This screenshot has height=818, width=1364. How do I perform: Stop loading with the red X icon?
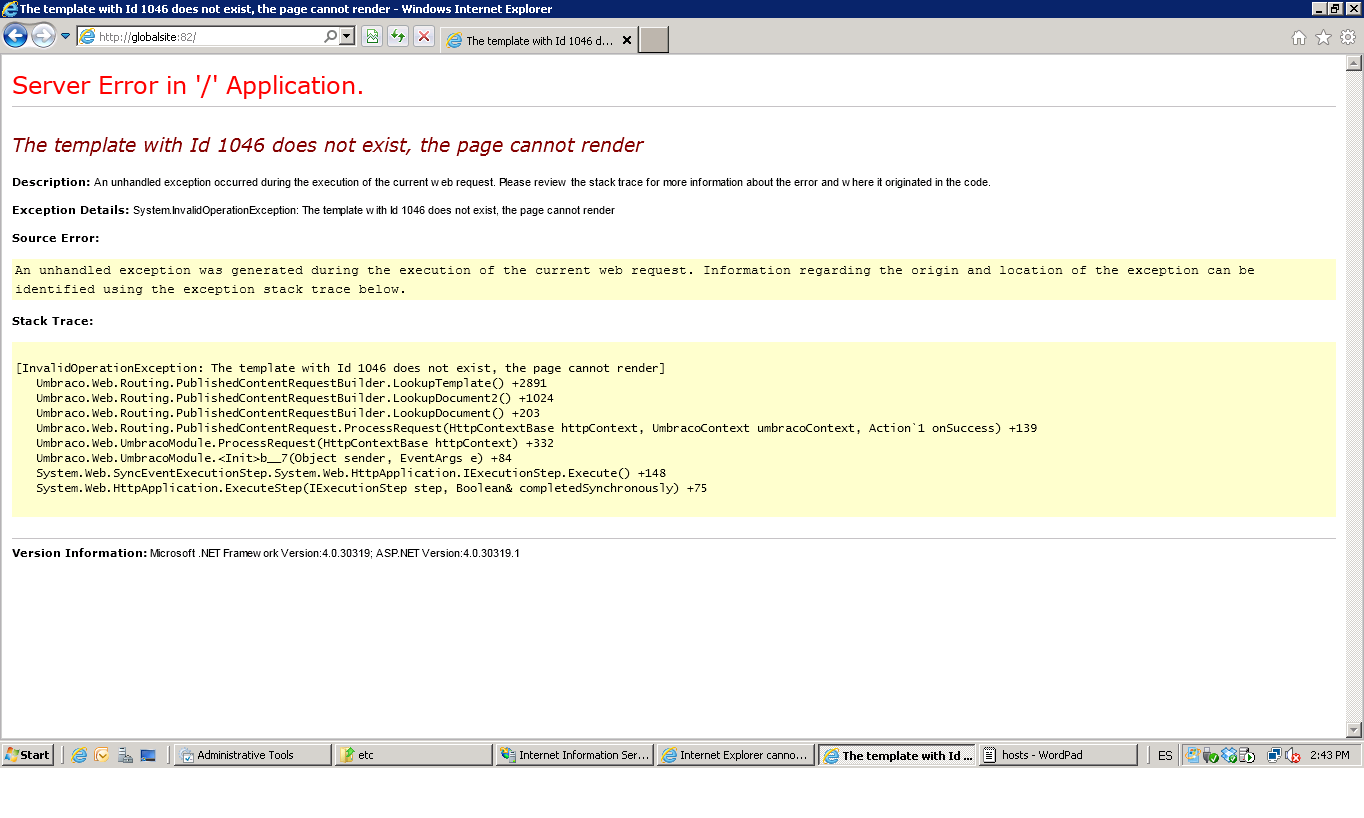pos(424,37)
